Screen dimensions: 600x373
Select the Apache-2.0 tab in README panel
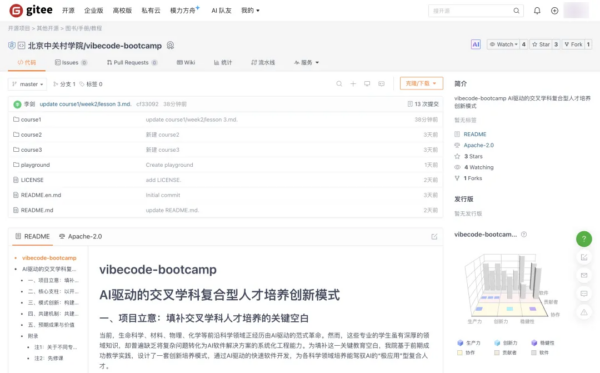[80, 236]
